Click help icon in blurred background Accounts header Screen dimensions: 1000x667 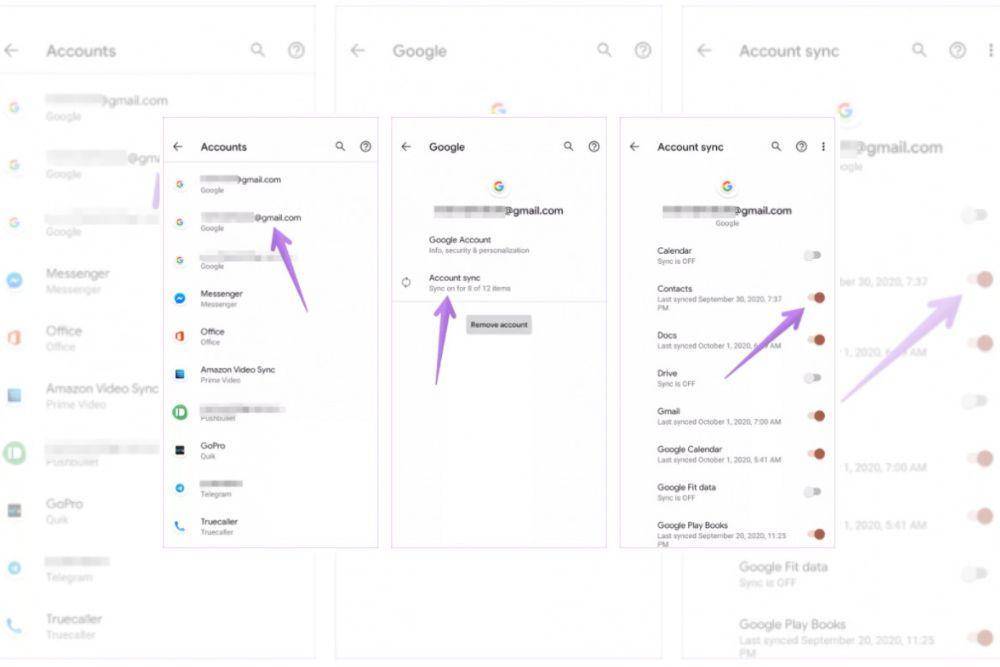tap(296, 50)
